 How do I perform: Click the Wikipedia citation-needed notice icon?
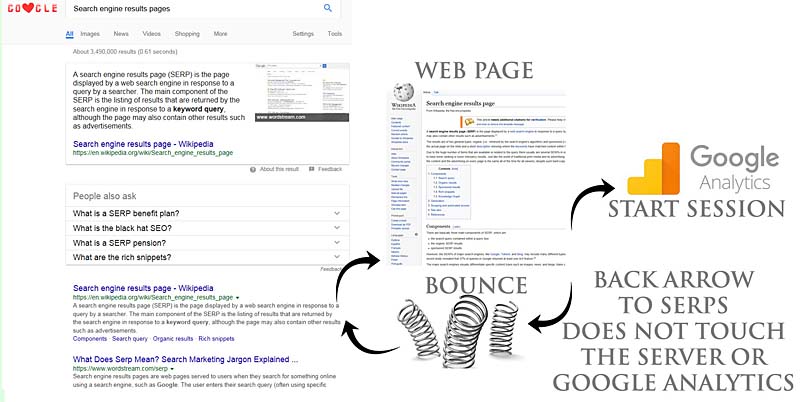point(467,122)
